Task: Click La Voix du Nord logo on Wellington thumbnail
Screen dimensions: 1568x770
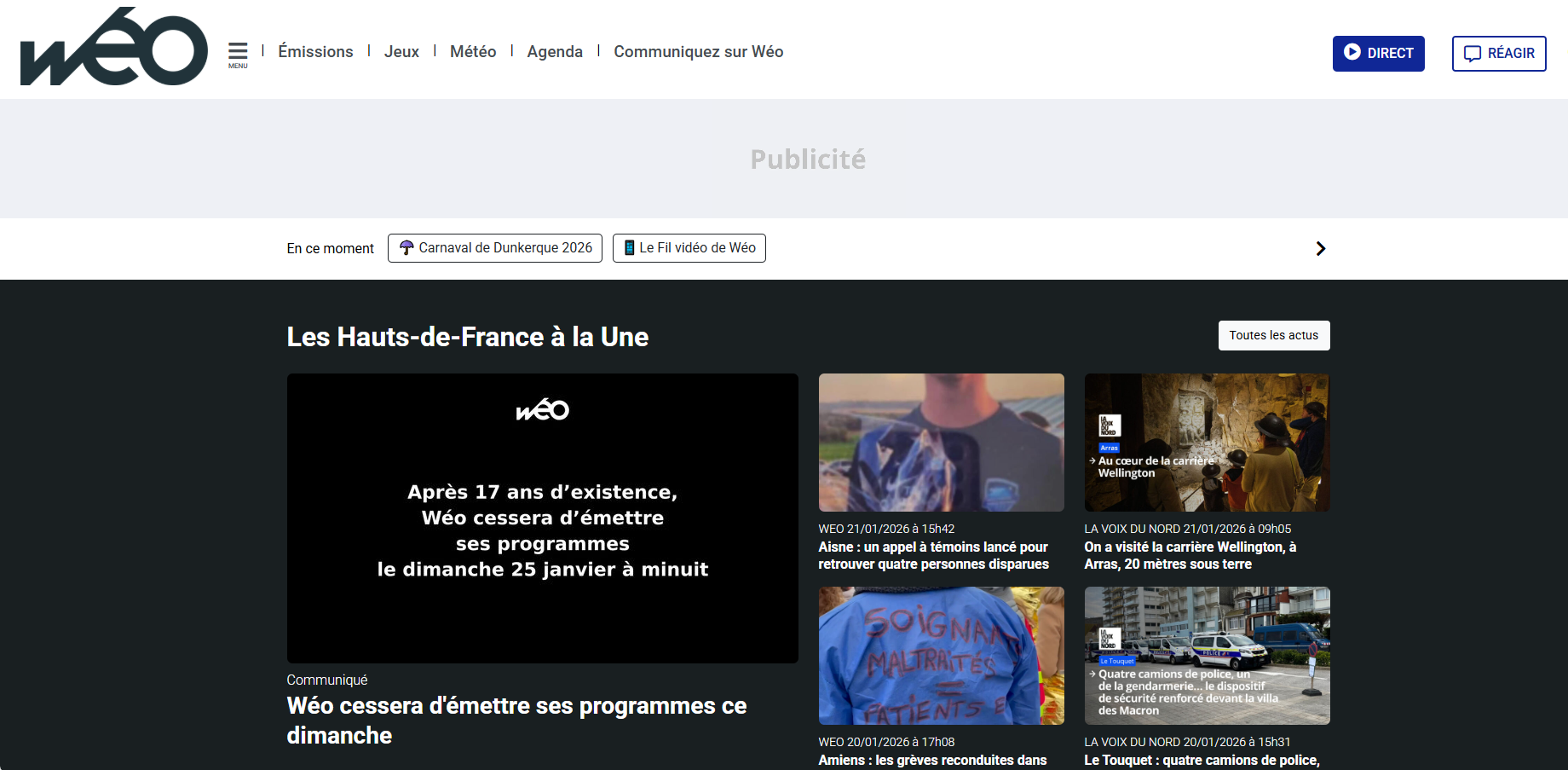Action: tap(1109, 426)
